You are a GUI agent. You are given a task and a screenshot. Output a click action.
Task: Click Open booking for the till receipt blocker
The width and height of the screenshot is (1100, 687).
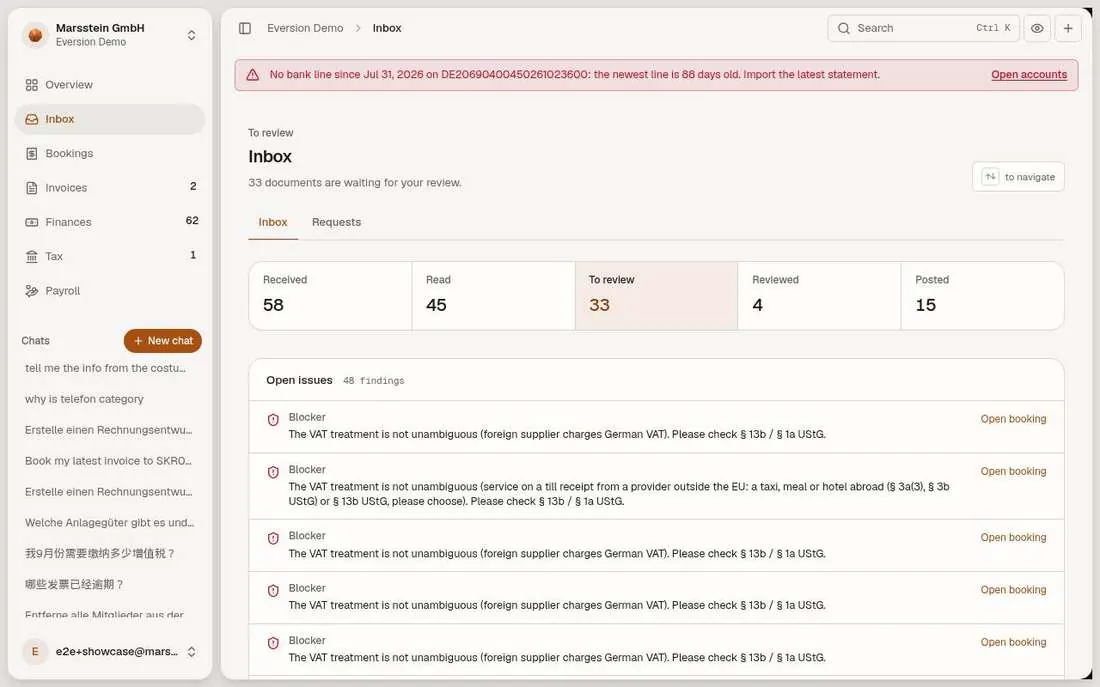[x=1013, y=472]
